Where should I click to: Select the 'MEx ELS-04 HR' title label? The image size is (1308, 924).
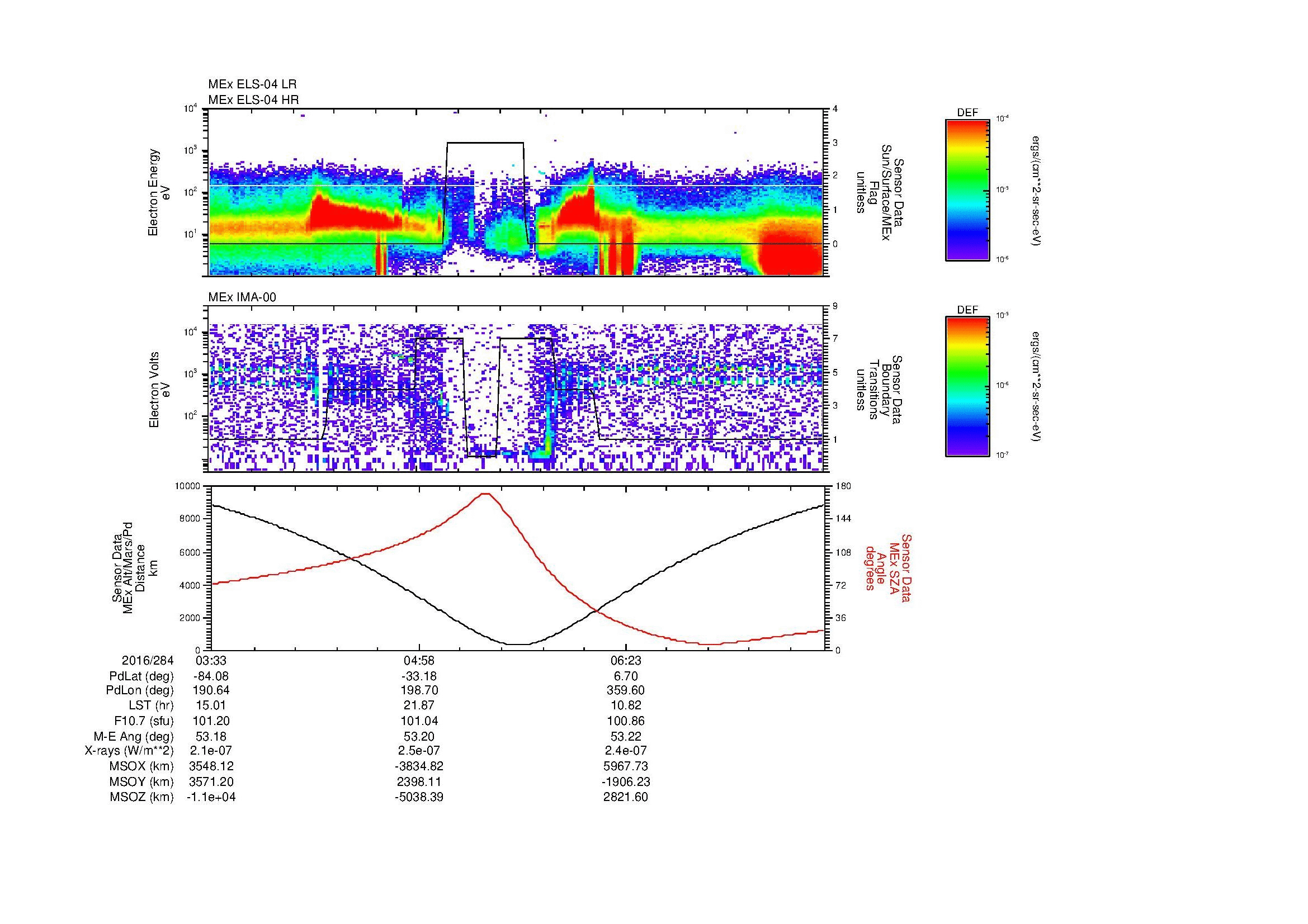253,100
